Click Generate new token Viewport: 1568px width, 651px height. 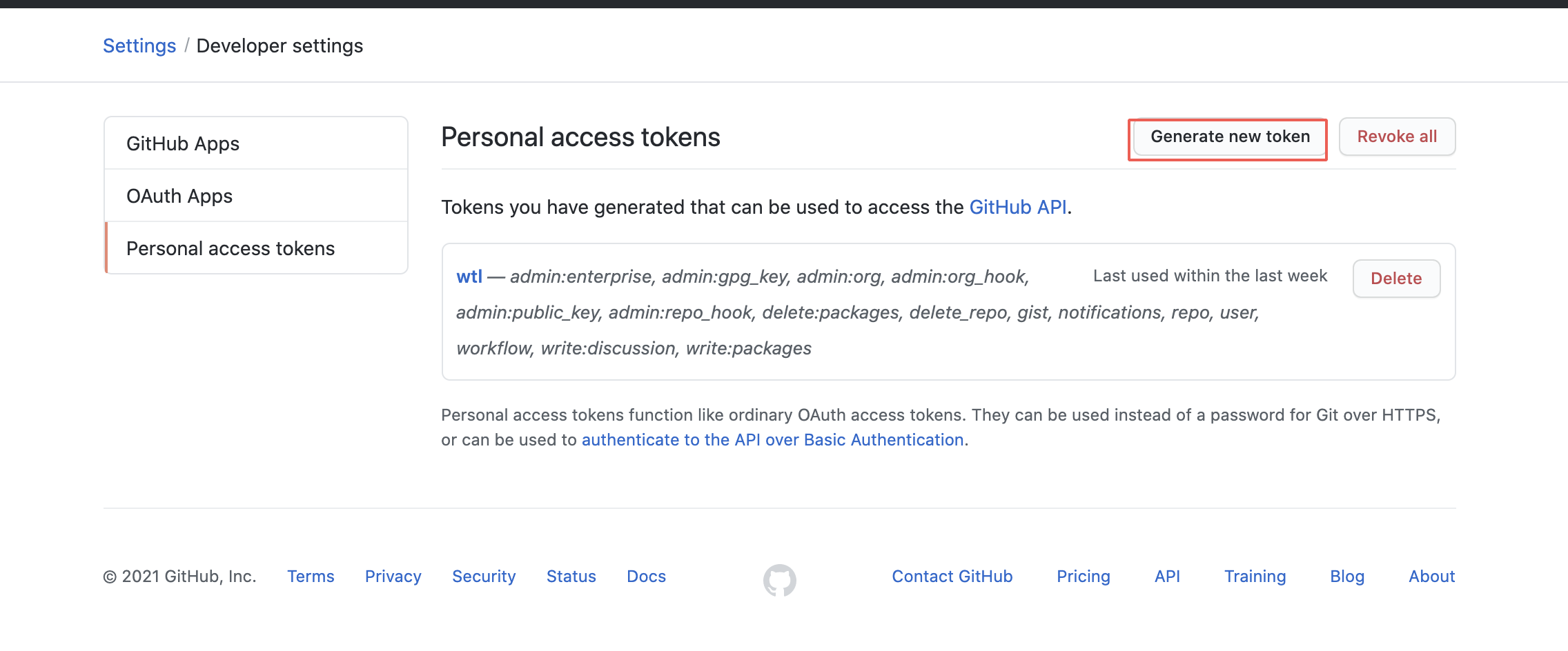click(x=1228, y=137)
